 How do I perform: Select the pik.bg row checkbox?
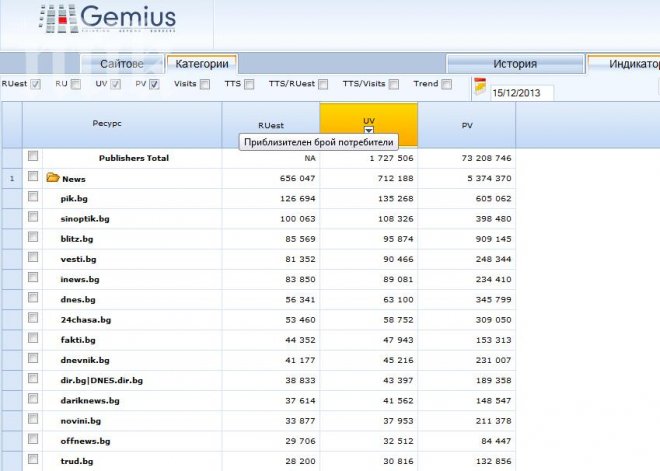tap(33, 199)
